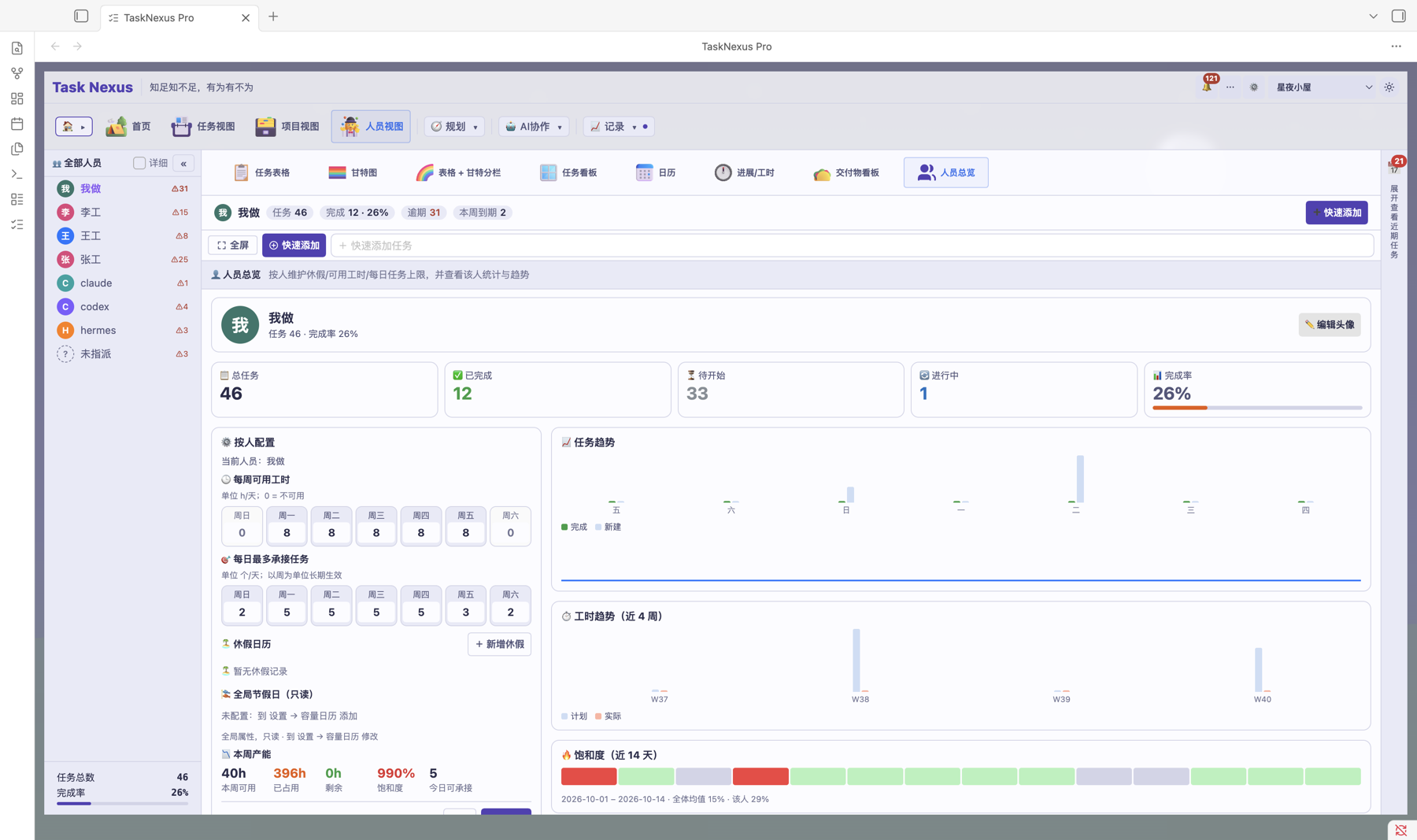Switch to the 任务看板 tab
The width and height of the screenshot is (1417, 840).
pyautogui.click(x=568, y=172)
